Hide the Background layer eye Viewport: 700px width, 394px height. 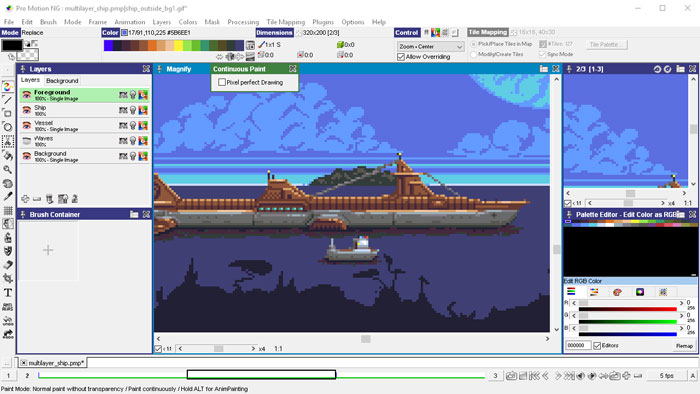click(x=27, y=156)
